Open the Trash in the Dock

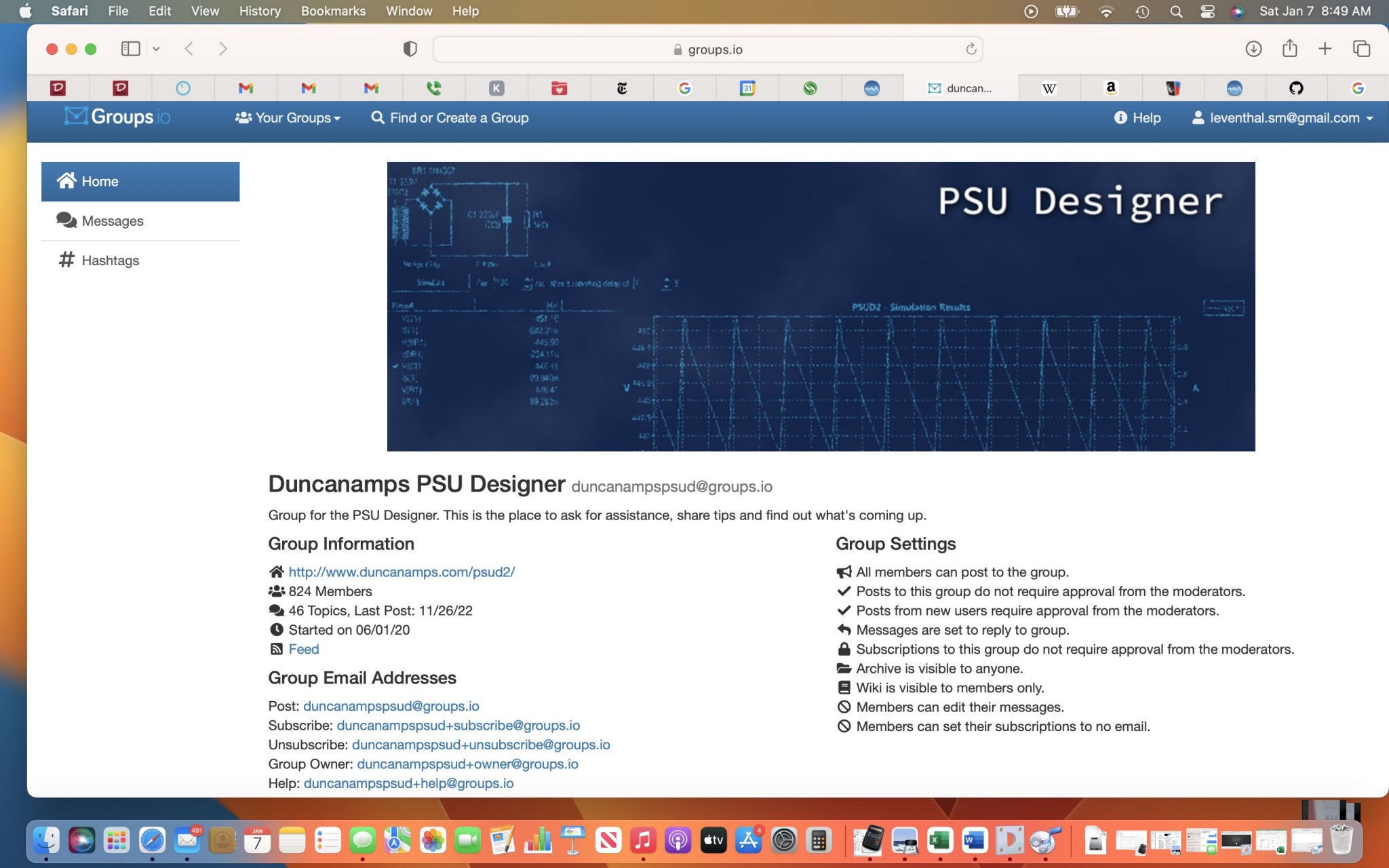tap(1342, 841)
